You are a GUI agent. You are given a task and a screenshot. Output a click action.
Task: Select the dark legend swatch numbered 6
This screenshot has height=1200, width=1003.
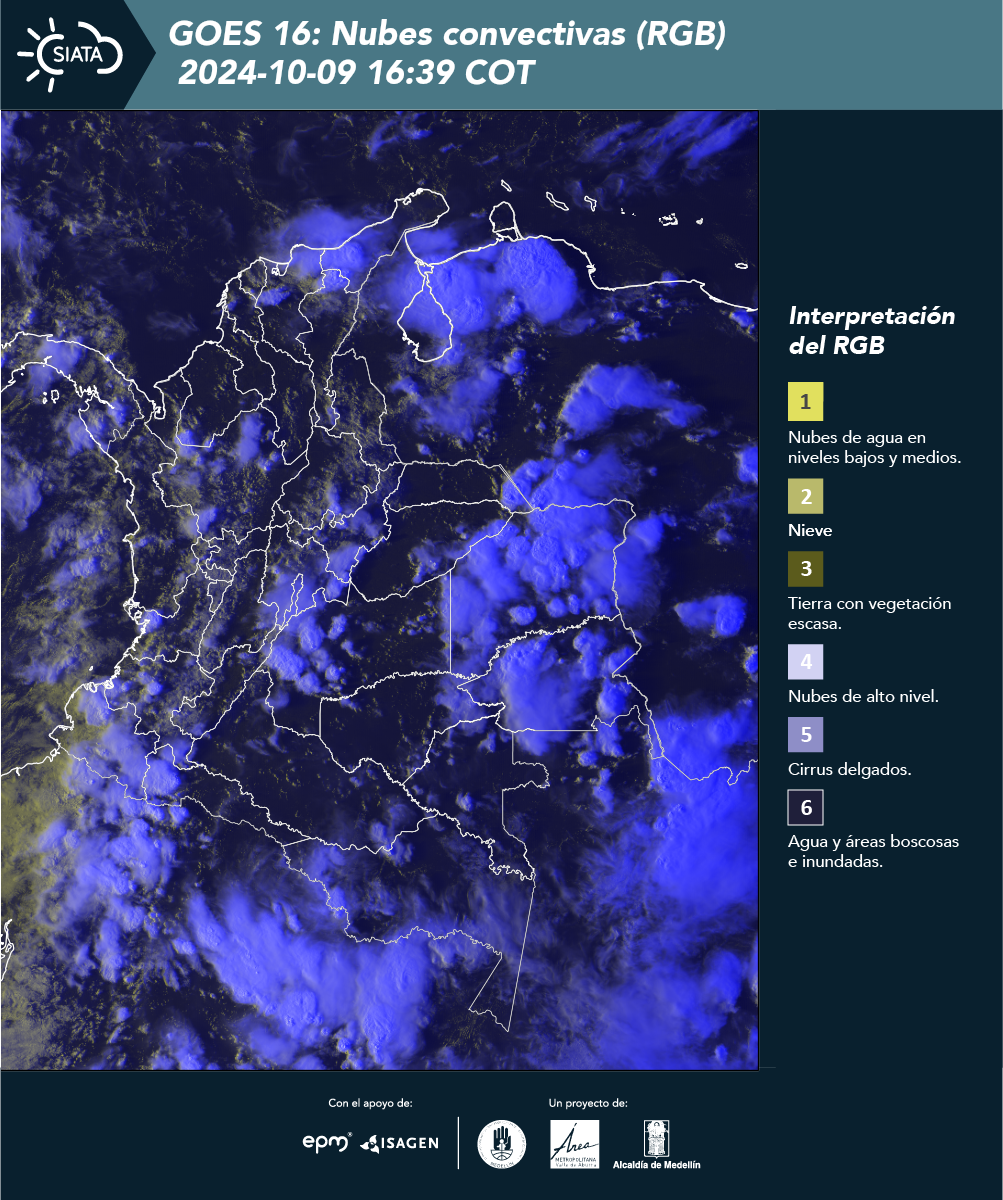805,808
